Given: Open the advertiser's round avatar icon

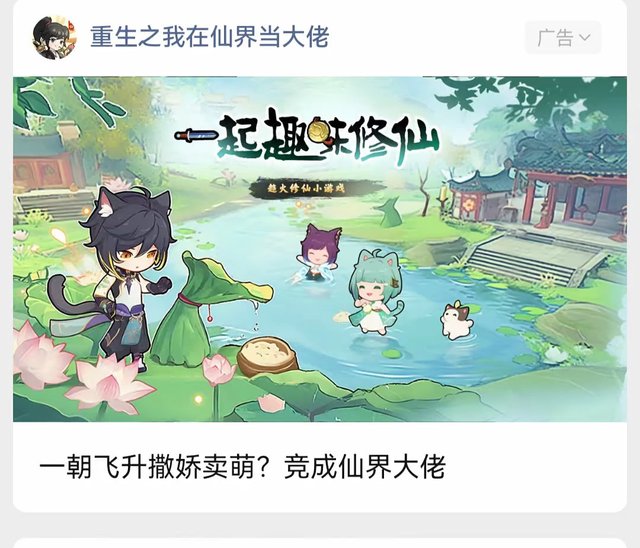Looking at the screenshot, I should [55, 38].
